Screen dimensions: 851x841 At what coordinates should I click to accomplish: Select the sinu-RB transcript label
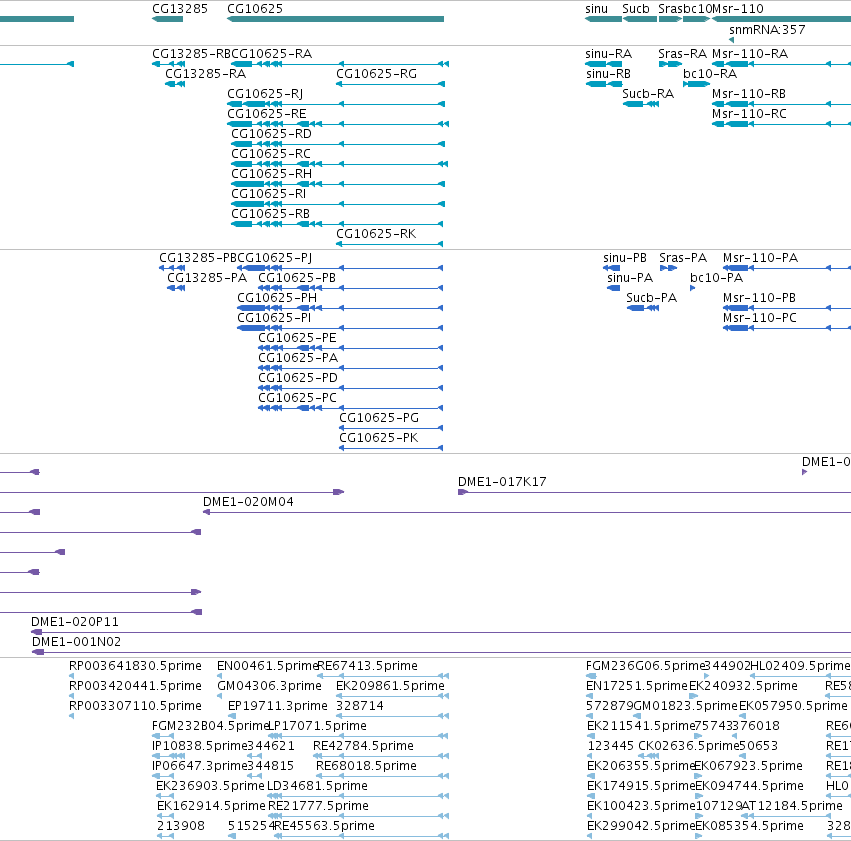click(x=608, y=74)
